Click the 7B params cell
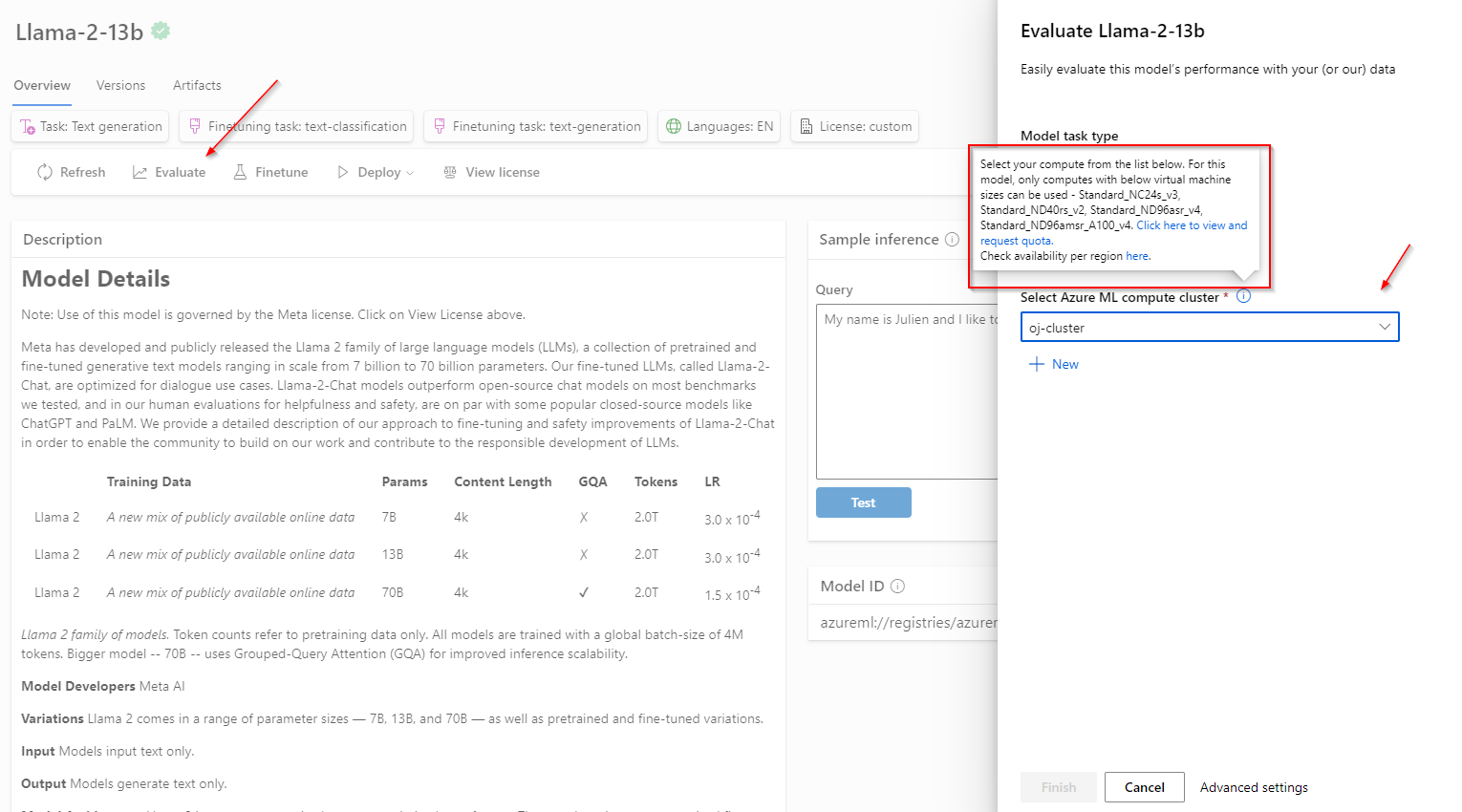Image resolution: width=1462 pixels, height=812 pixels. [389, 517]
